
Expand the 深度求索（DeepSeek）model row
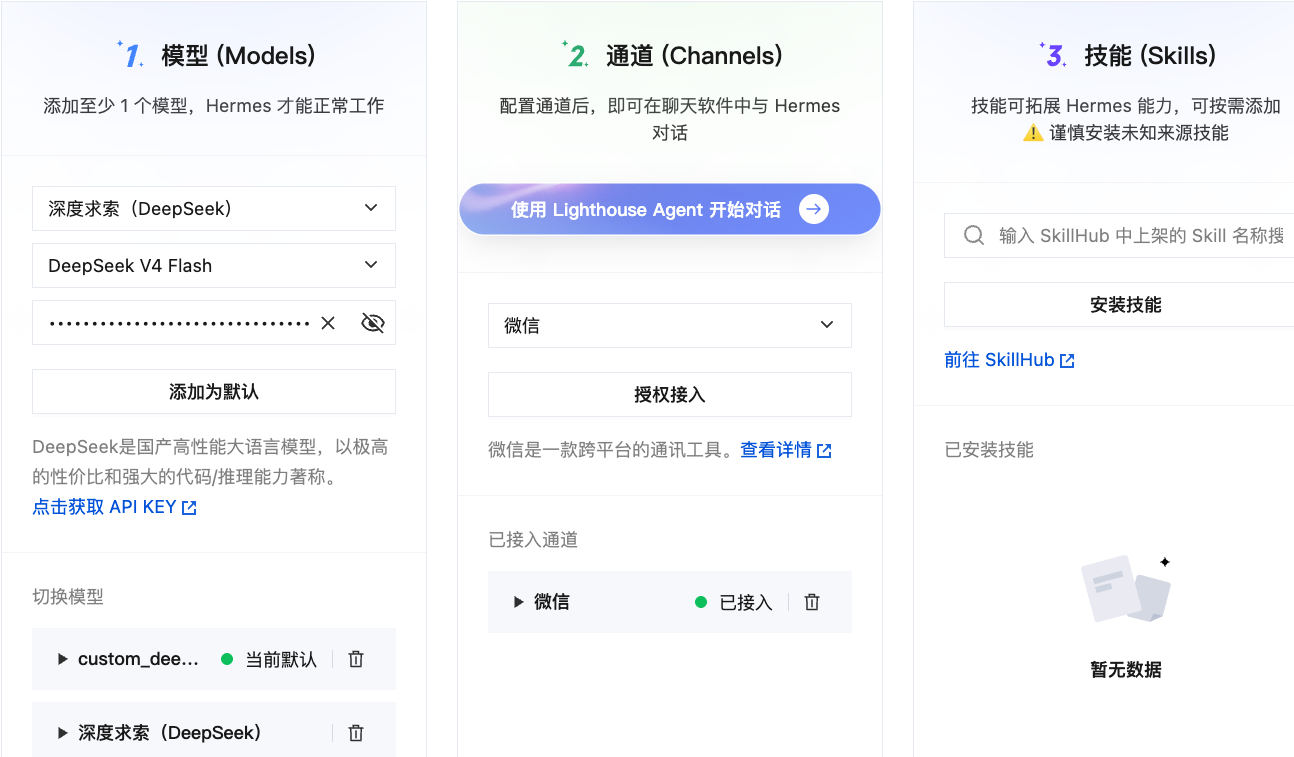(63, 733)
